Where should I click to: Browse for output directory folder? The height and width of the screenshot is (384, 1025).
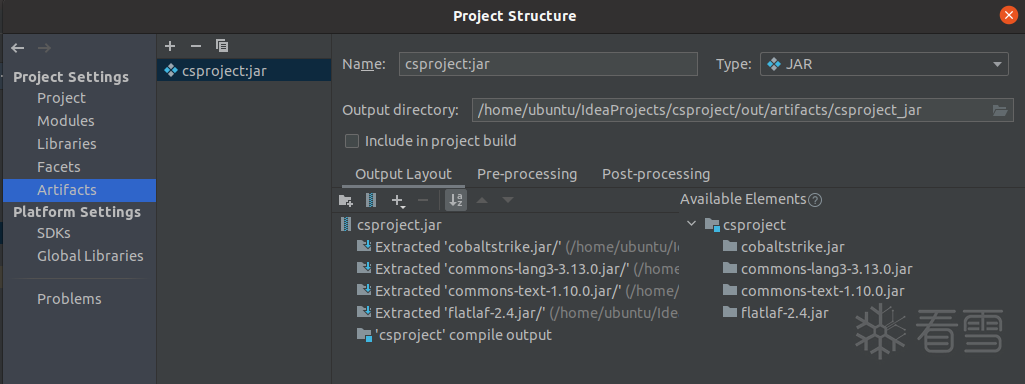tap(1000, 110)
